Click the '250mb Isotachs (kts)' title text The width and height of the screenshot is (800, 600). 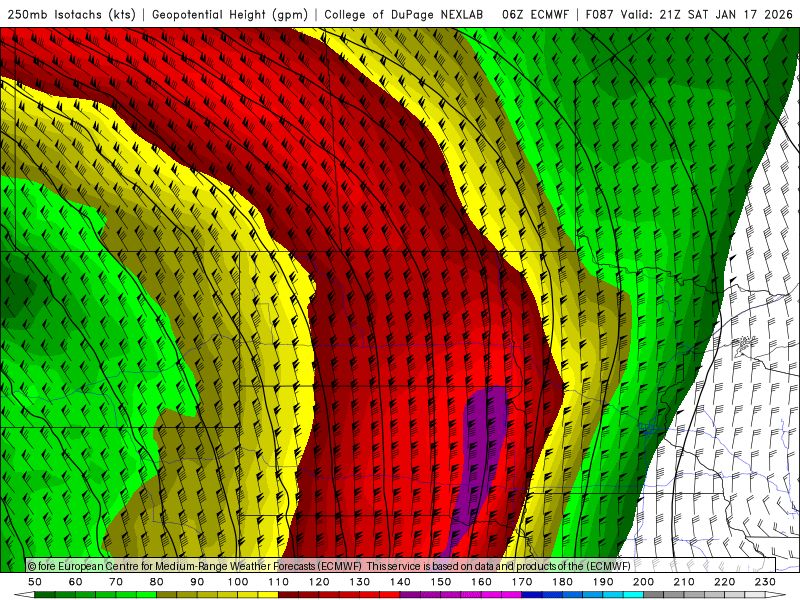tap(71, 15)
